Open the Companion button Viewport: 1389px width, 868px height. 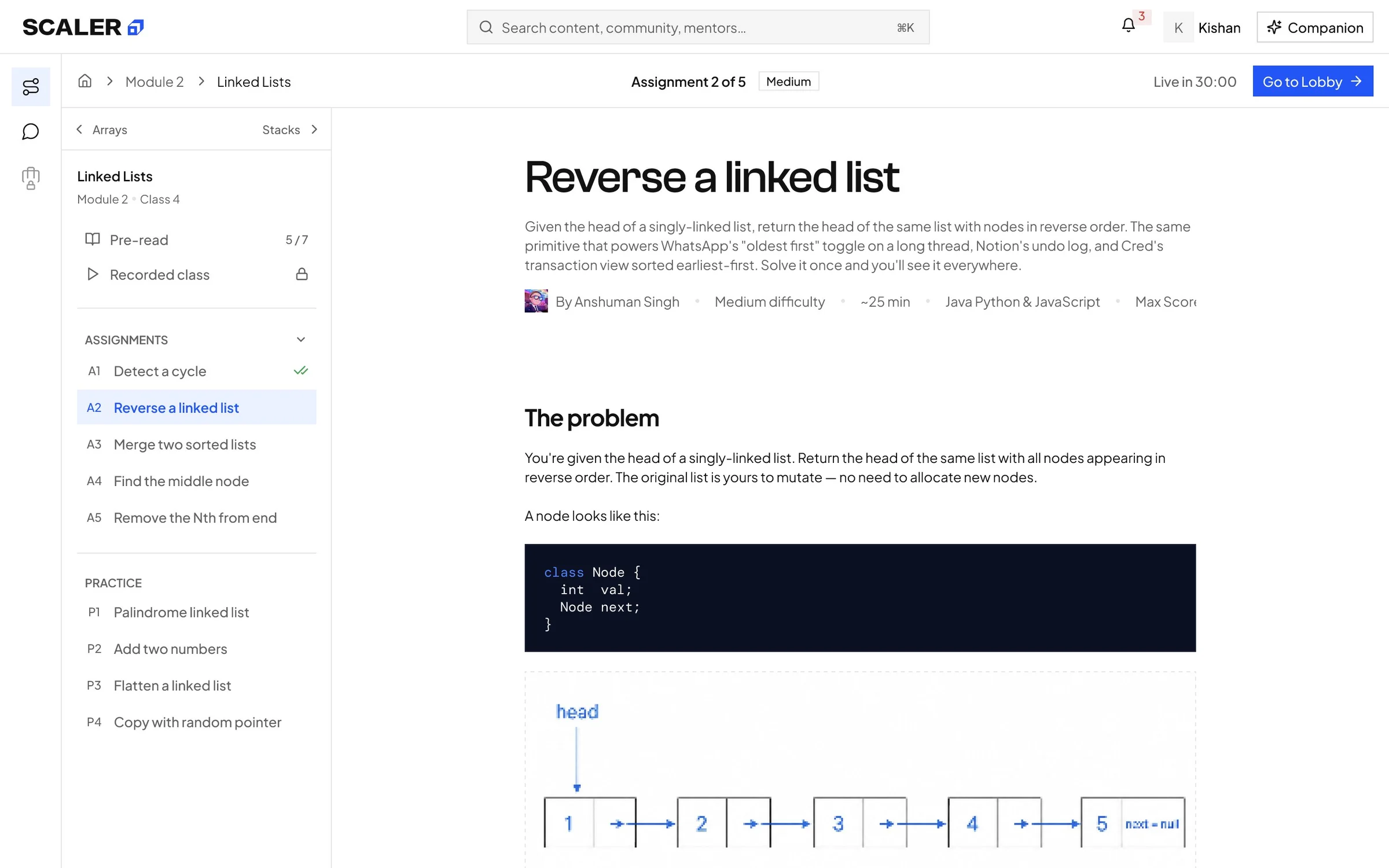(x=1315, y=27)
